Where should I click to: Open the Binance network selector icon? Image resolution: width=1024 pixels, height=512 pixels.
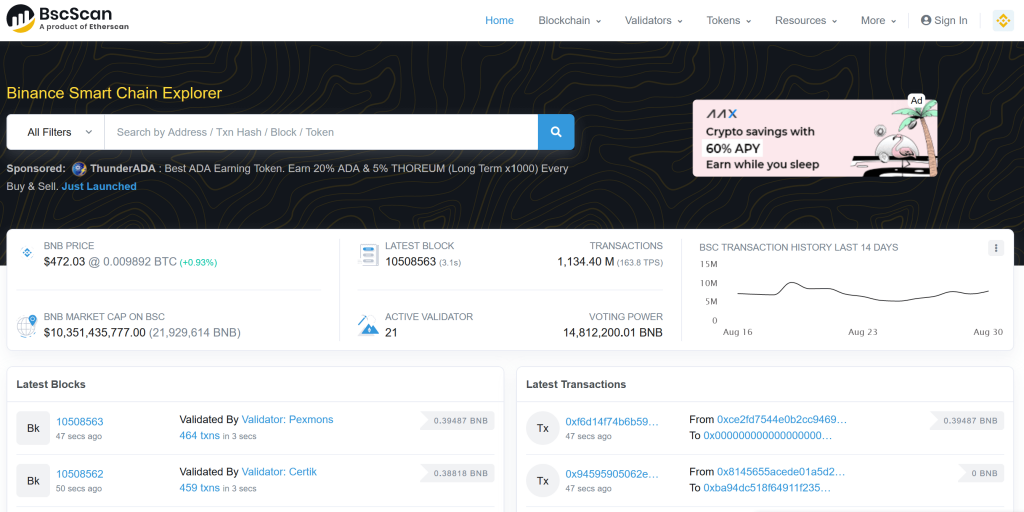click(x=1003, y=20)
